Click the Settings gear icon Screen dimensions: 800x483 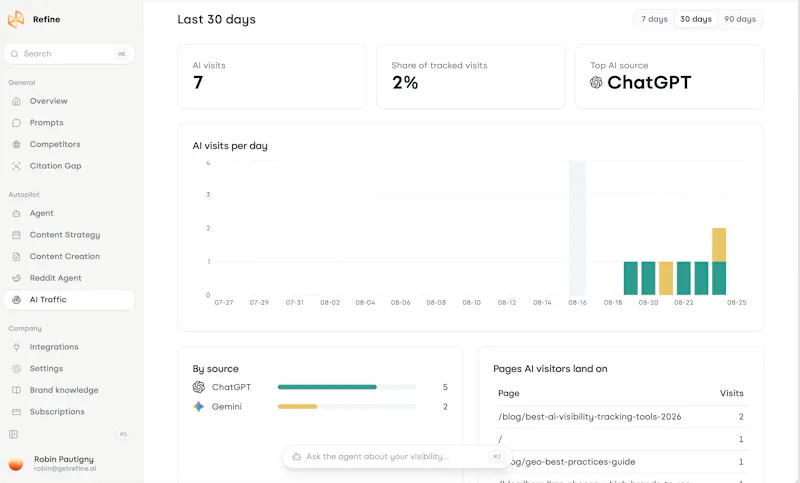tap(16, 369)
